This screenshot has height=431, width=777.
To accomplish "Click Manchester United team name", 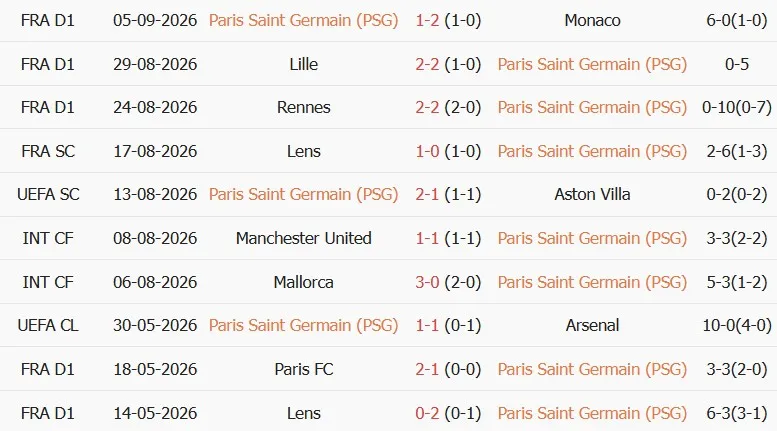I will click(303, 238).
